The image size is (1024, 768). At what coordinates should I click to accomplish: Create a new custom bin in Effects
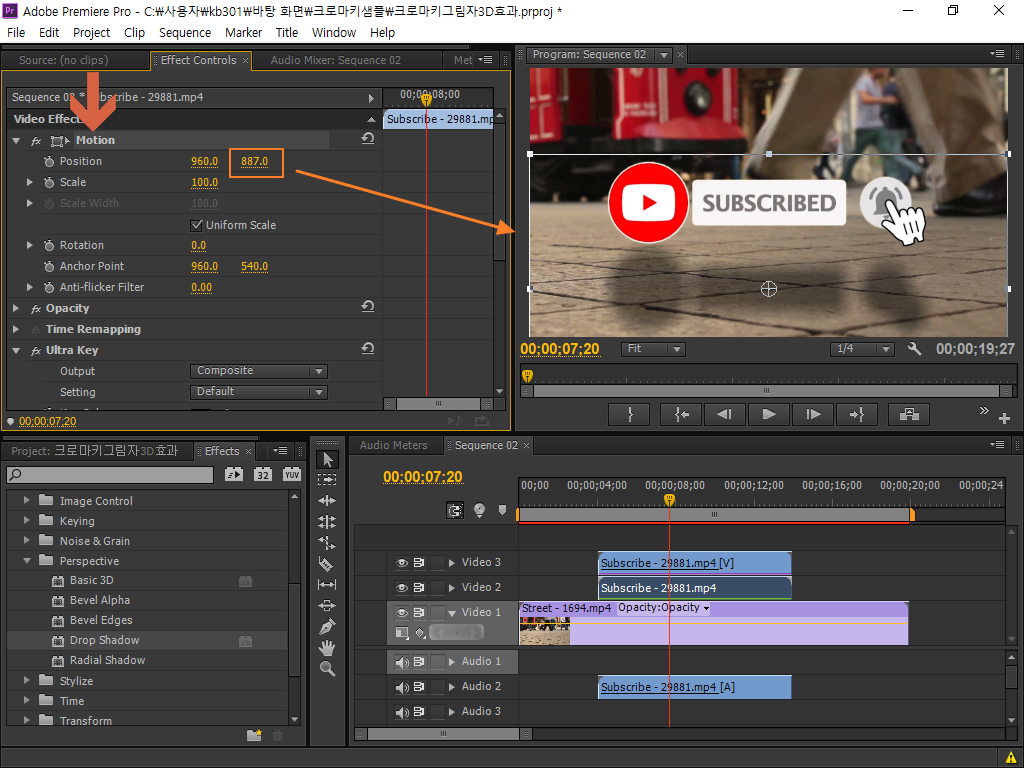254,736
